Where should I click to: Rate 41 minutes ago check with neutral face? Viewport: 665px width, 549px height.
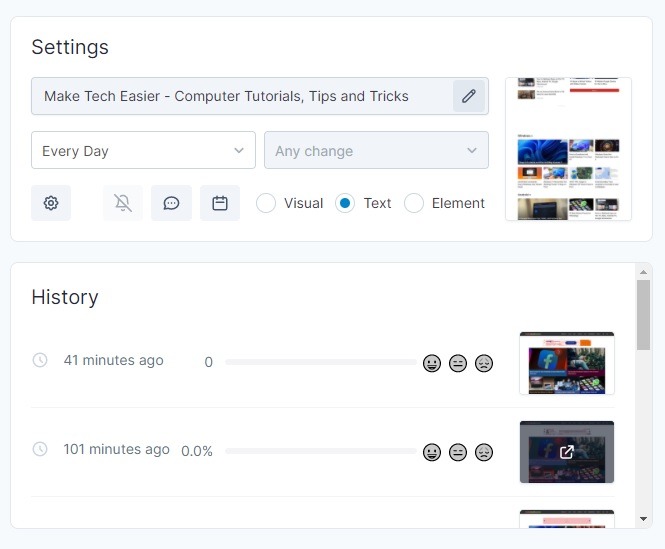[458, 363]
